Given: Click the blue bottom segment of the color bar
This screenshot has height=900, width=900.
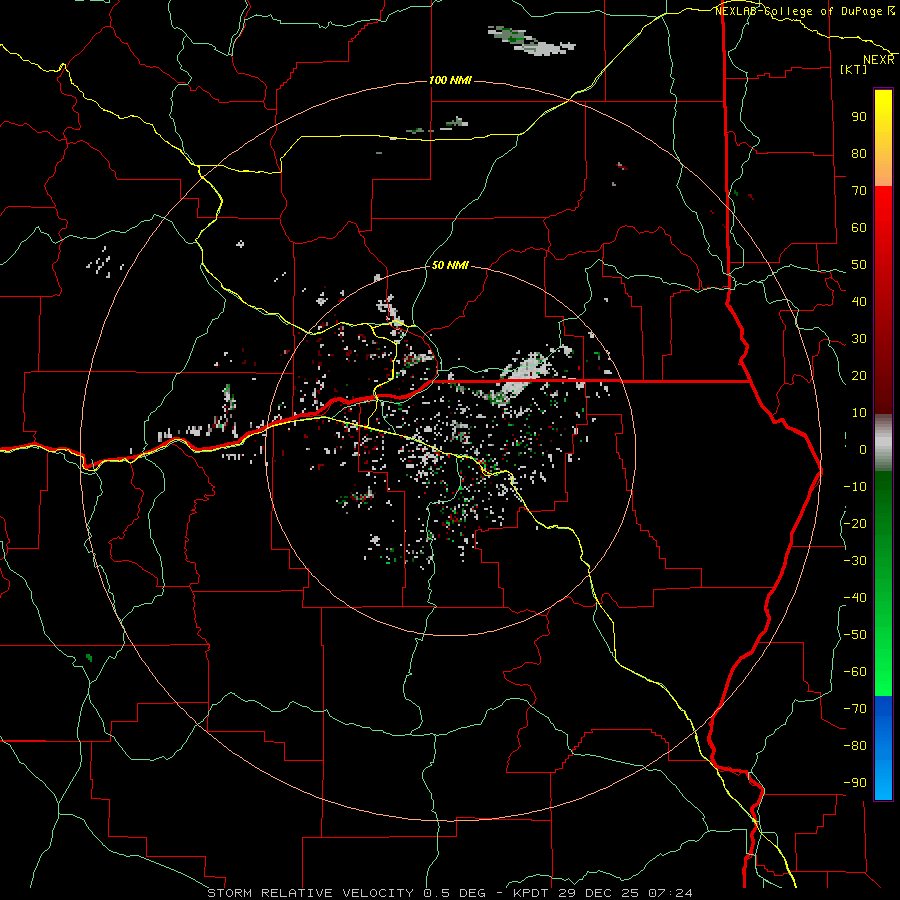Looking at the screenshot, I should (883, 748).
